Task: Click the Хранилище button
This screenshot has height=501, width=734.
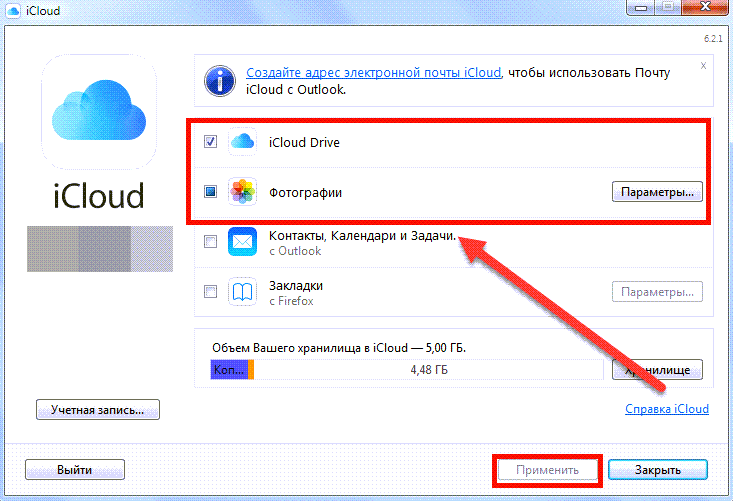Action: 657,369
